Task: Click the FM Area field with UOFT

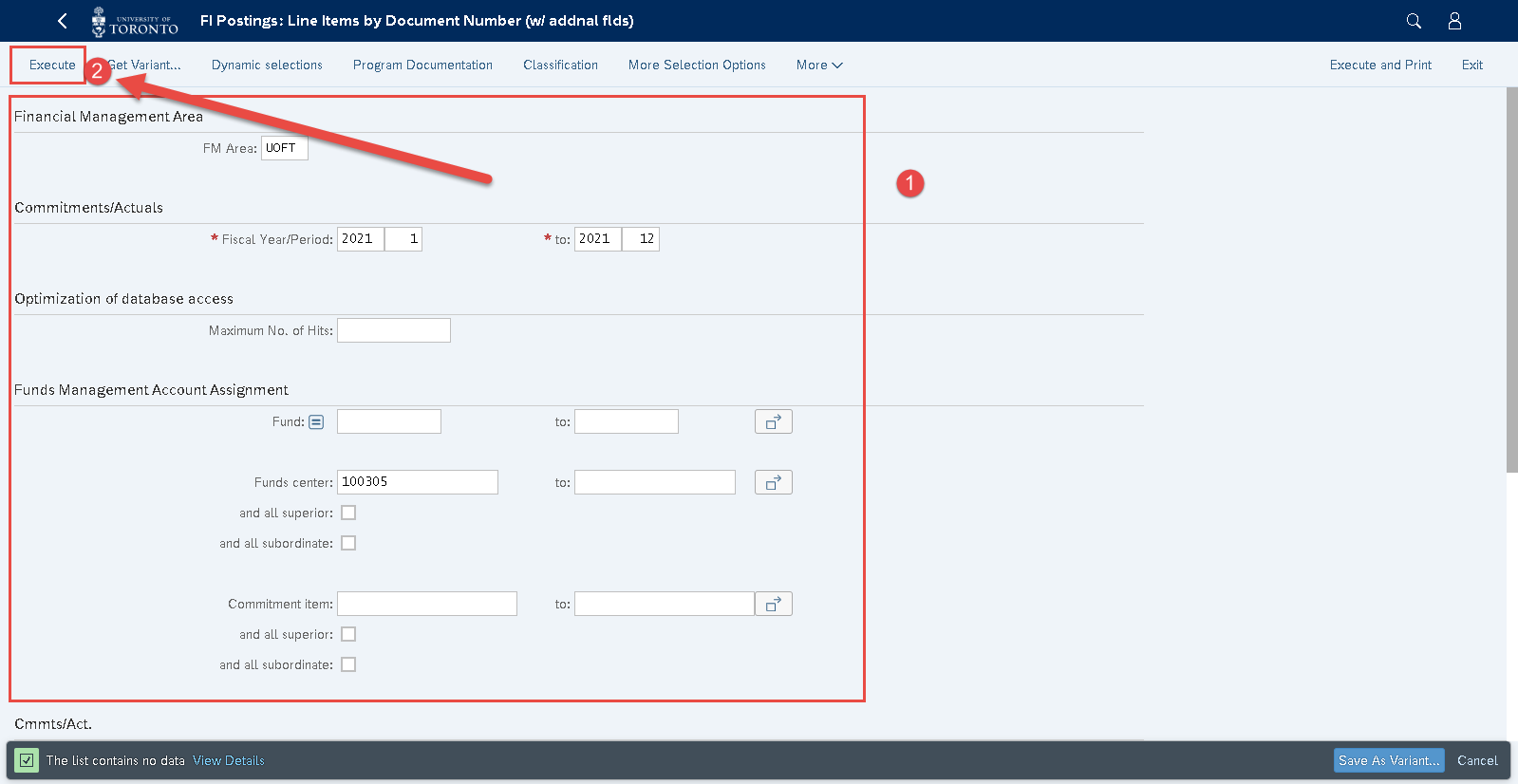Action: pyautogui.click(x=285, y=148)
